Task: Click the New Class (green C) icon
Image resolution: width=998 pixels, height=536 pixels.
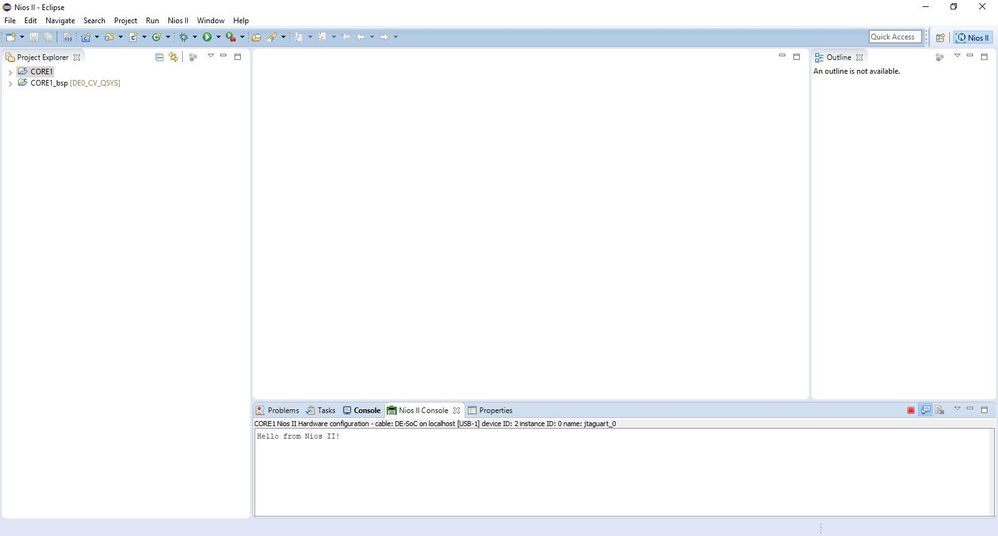Action: (156, 37)
